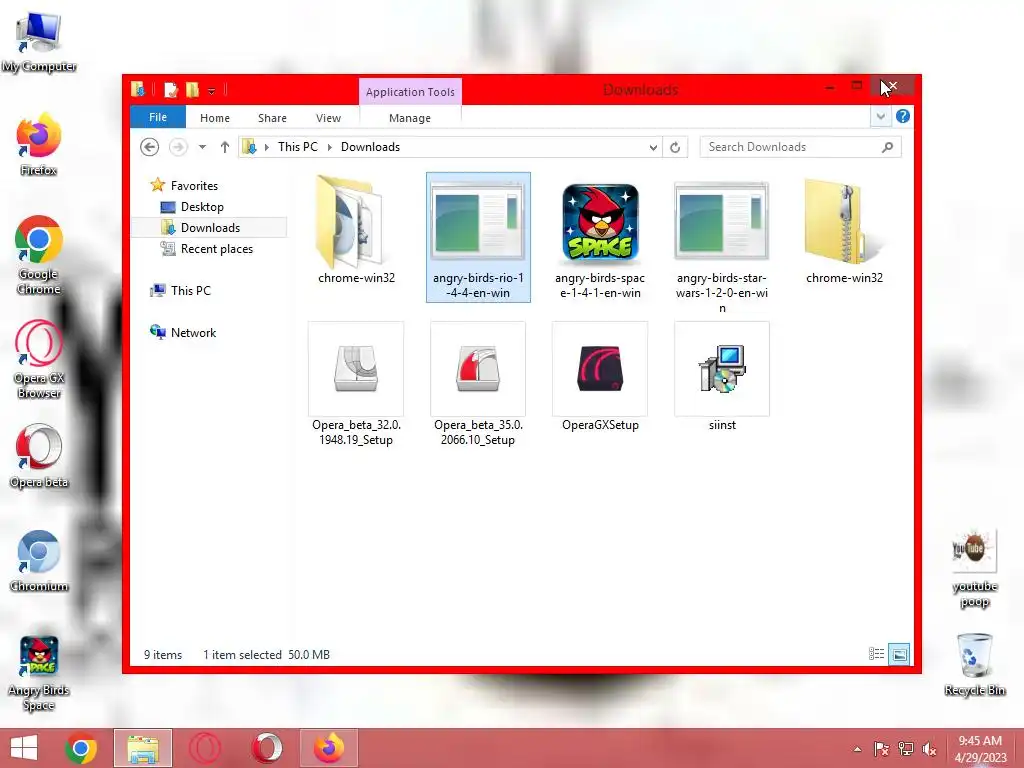Click File Explorer taskbar button
Image resolution: width=1024 pixels, height=768 pixels.
[x=143, y=748]
